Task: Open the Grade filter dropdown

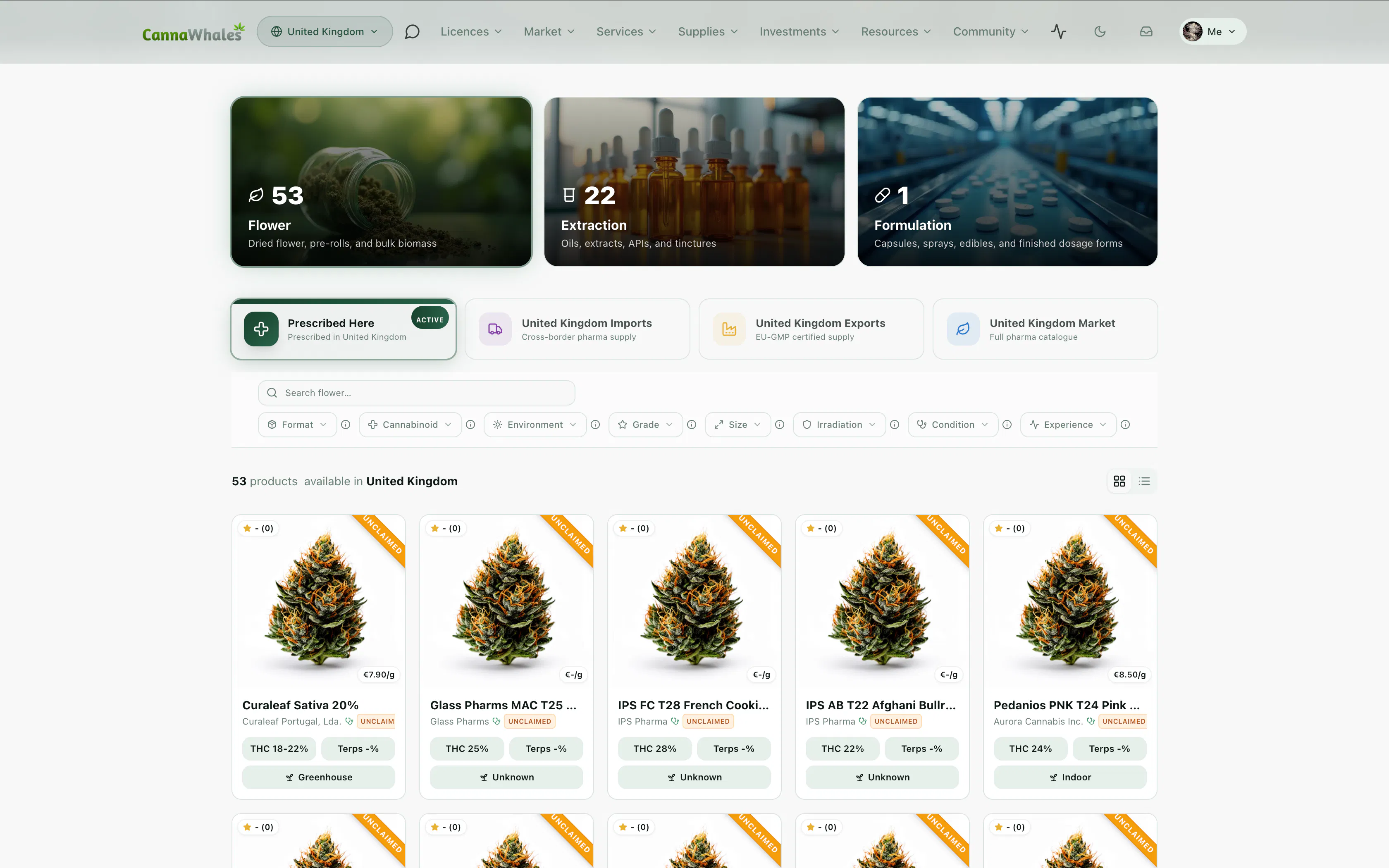Action: 645,425
